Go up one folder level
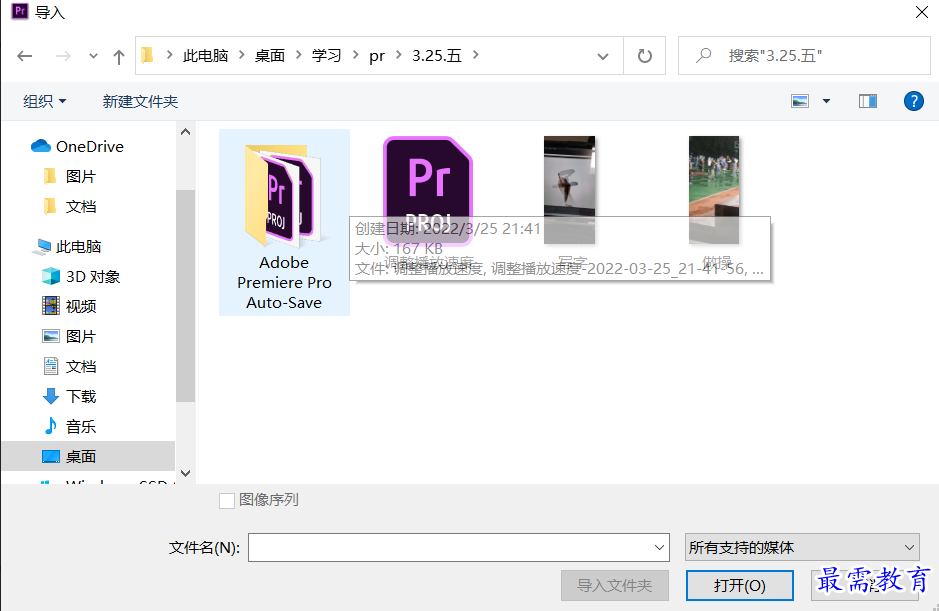Screen dimensions: 939x611 point(119,57)
